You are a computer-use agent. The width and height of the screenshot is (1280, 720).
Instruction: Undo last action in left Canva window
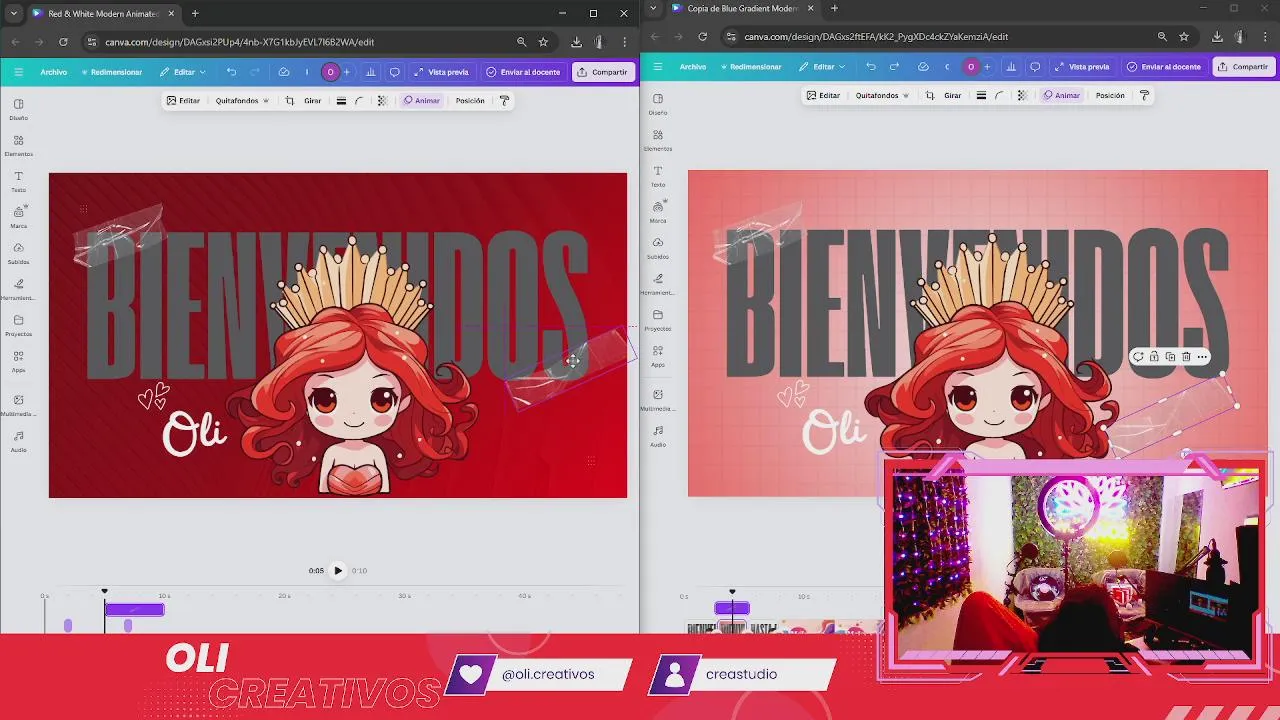point(231,72)
